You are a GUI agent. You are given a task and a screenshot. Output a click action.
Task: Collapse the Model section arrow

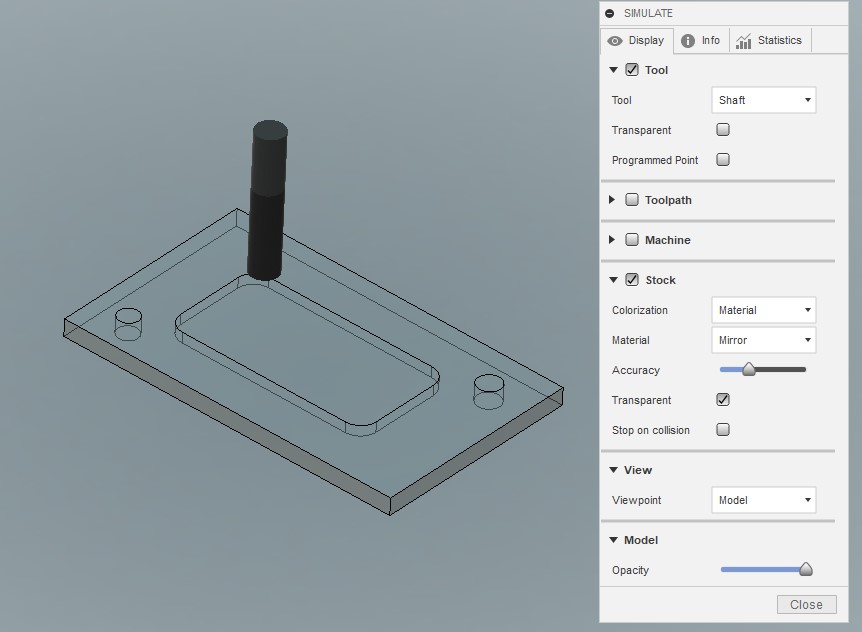(x=614, y=540)
